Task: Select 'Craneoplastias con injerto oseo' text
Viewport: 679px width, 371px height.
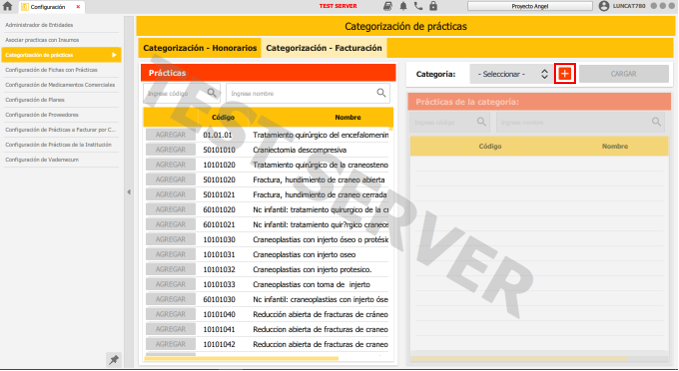Action: 304,255
